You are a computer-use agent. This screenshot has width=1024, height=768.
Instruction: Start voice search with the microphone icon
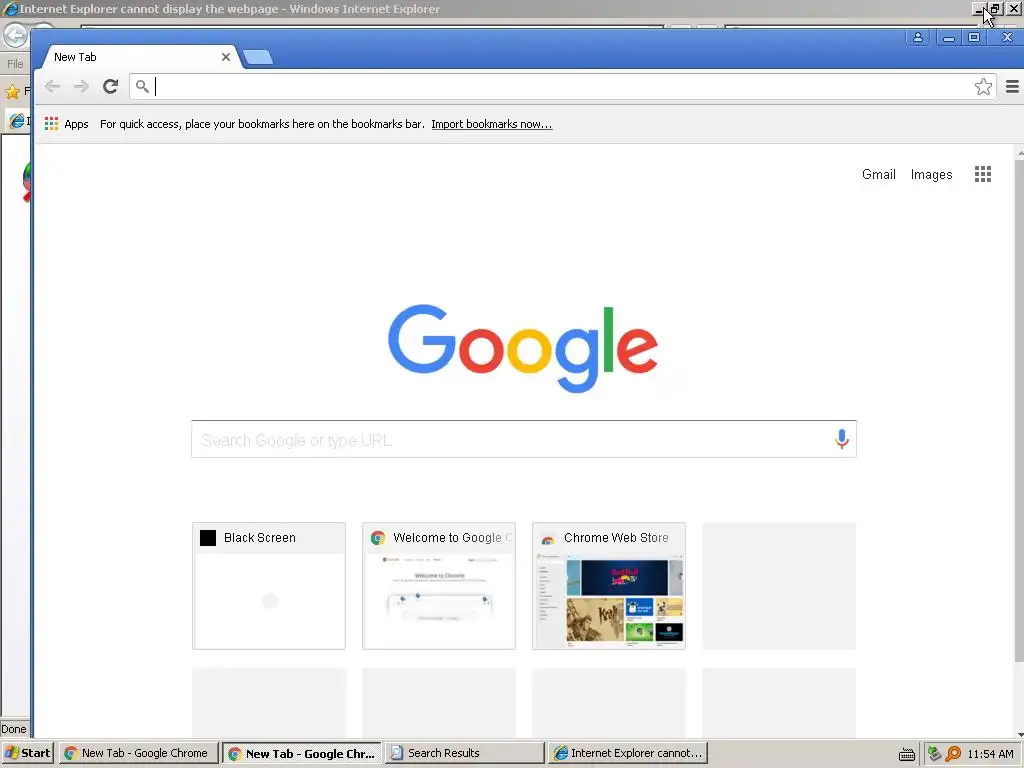click(x=842, y=439)
